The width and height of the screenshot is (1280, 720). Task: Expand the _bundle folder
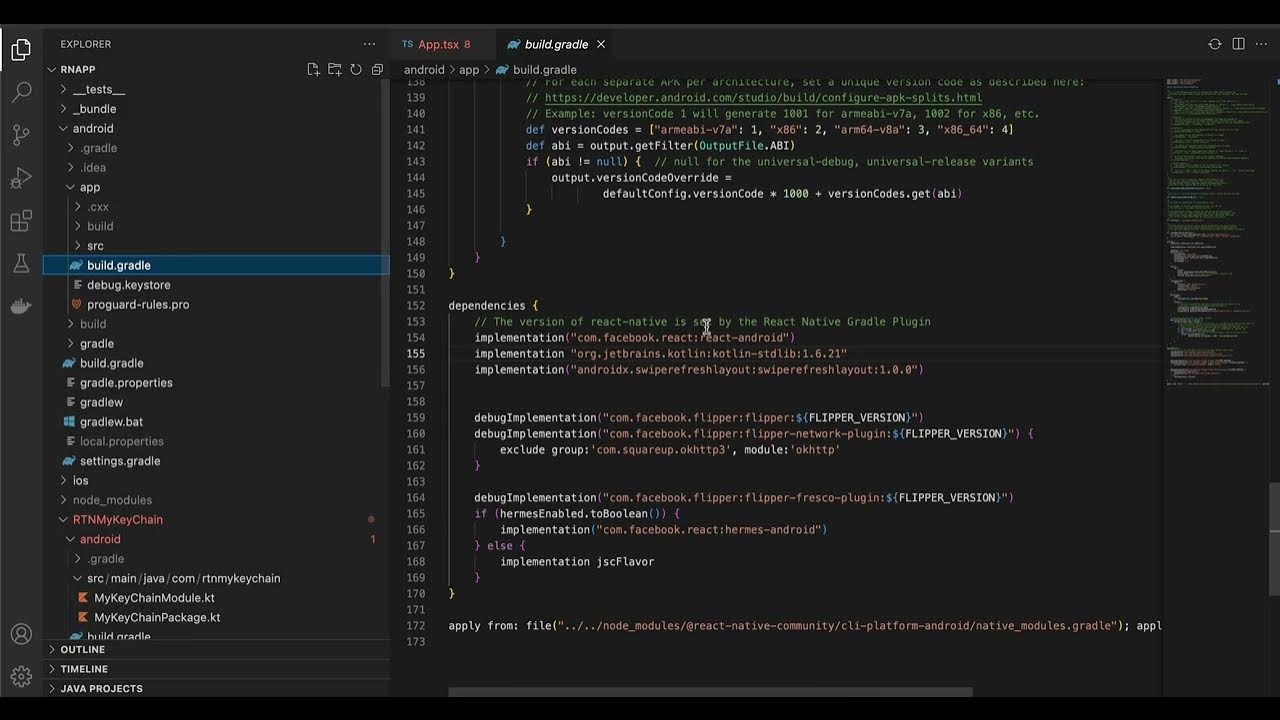[94, 109]
